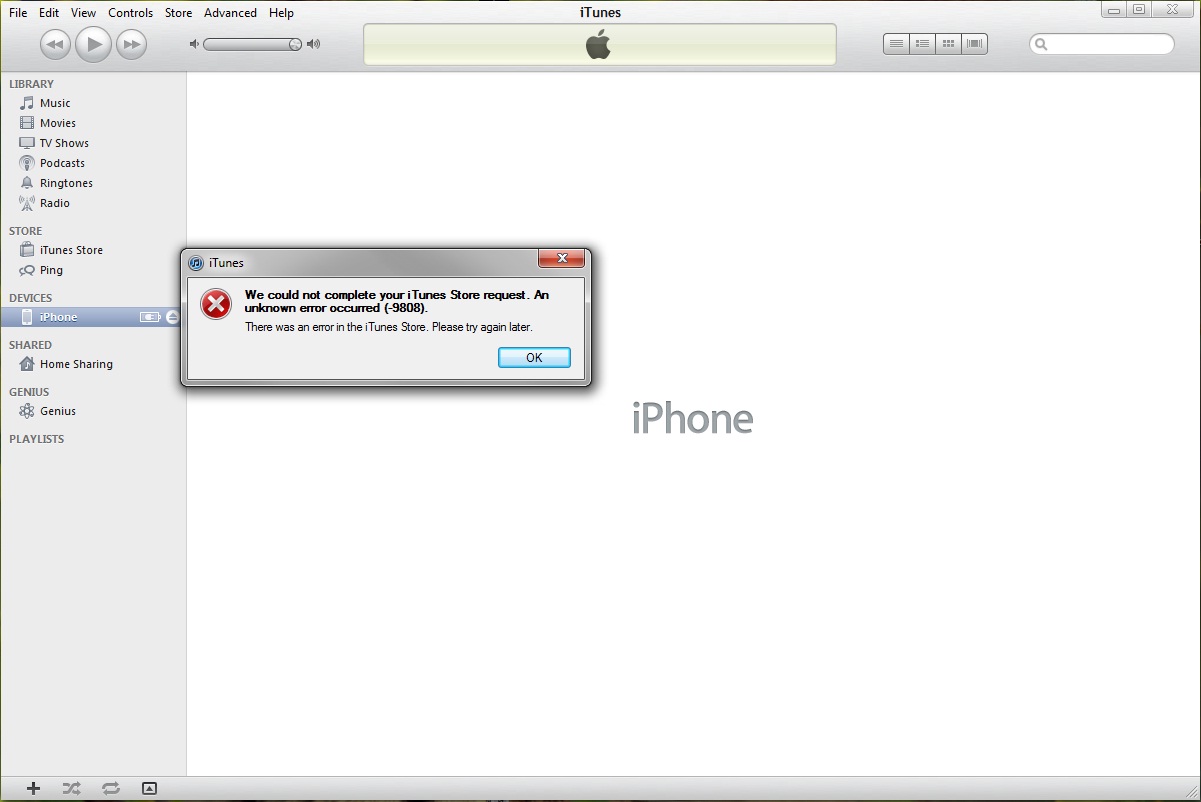Open the Store menu

[178, 13]
